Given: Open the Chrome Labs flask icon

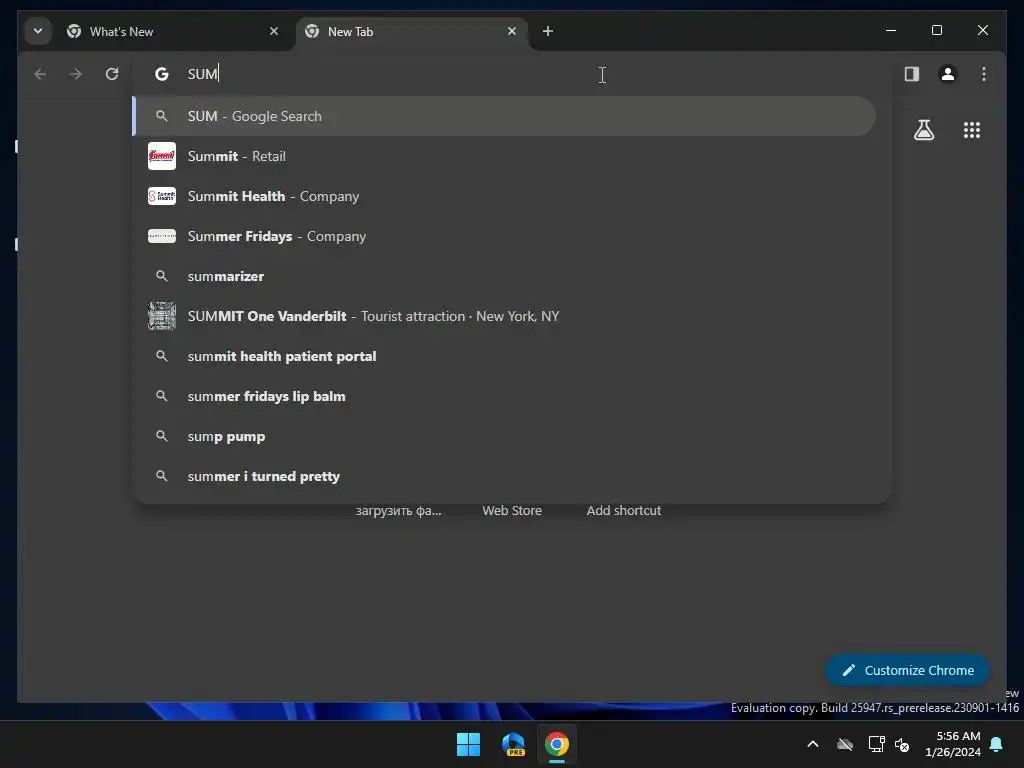Looking at the screenshot, I should pos(923,130).
